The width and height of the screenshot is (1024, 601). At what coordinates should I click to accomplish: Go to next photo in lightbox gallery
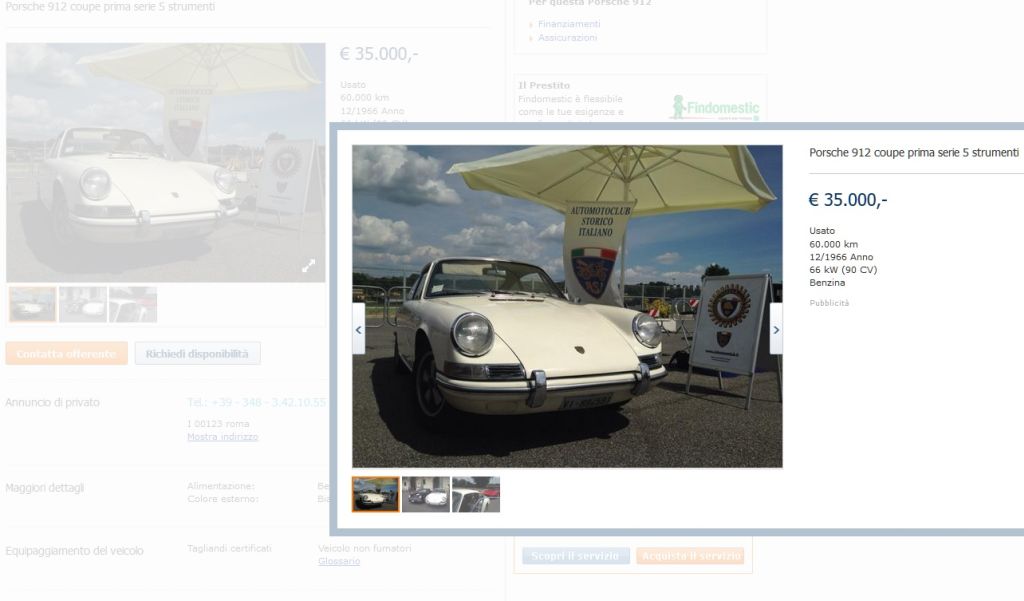[776, 329]
